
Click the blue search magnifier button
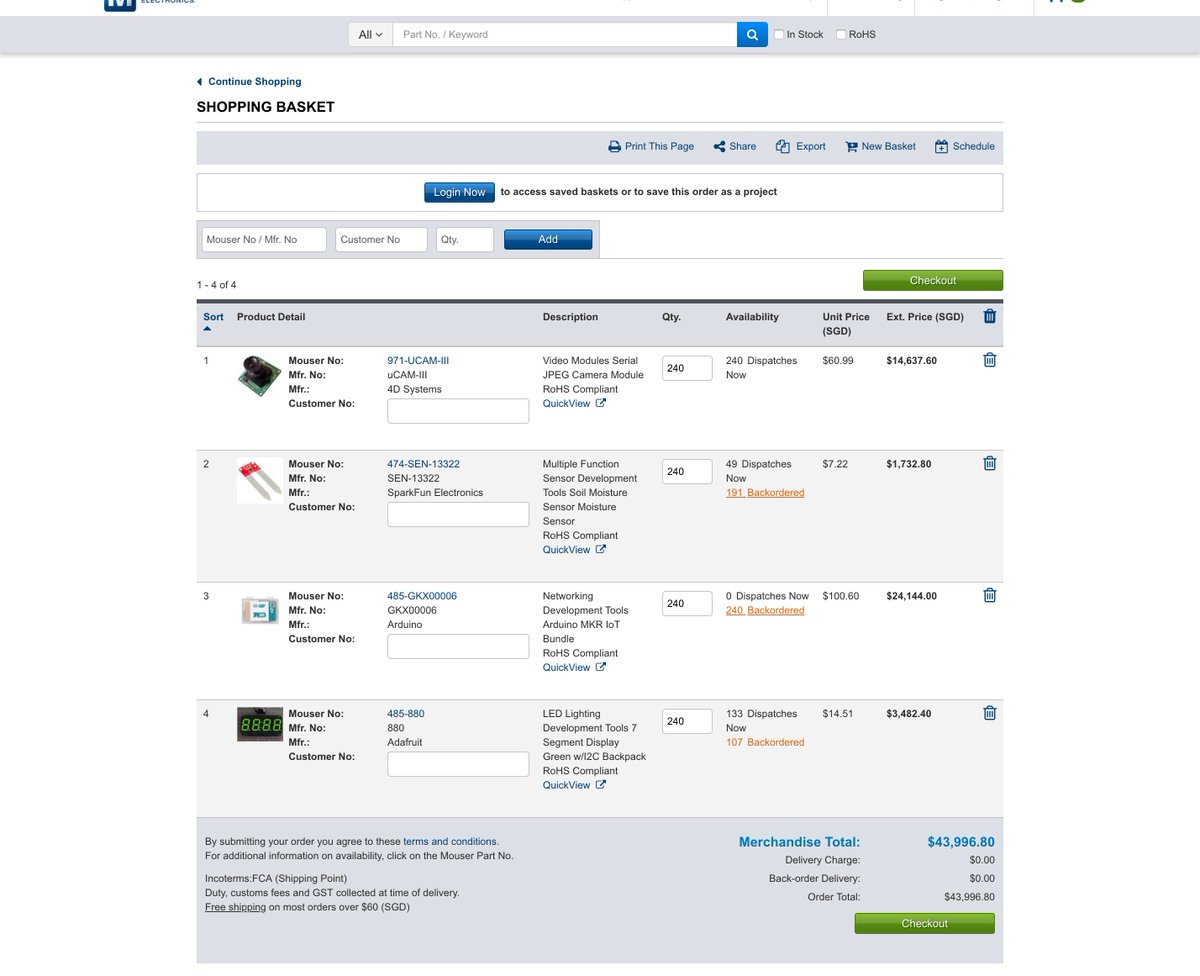[x=752, y=34]
